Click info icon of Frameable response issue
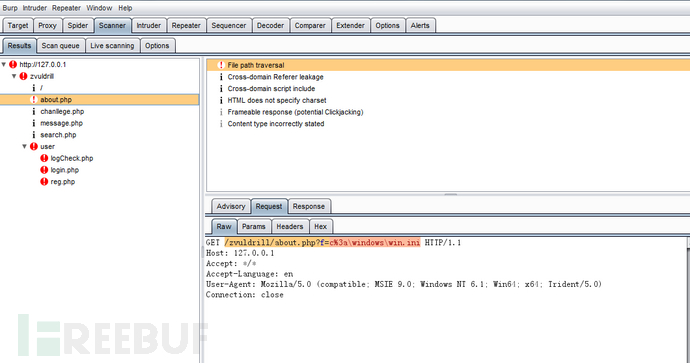 [x=221, y=112]
